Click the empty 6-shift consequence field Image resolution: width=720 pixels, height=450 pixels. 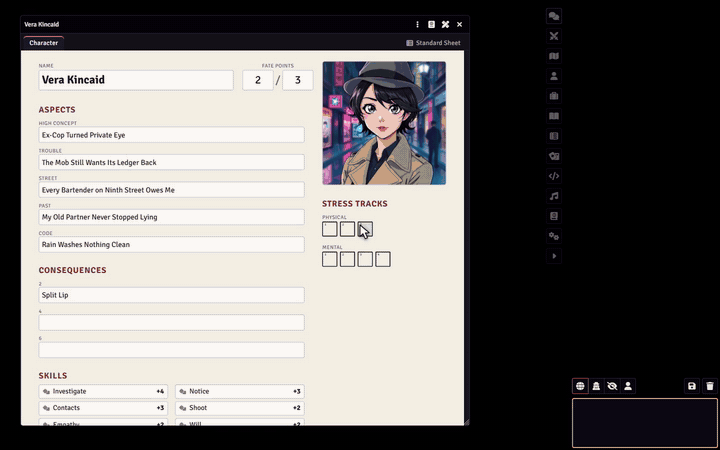171,350
